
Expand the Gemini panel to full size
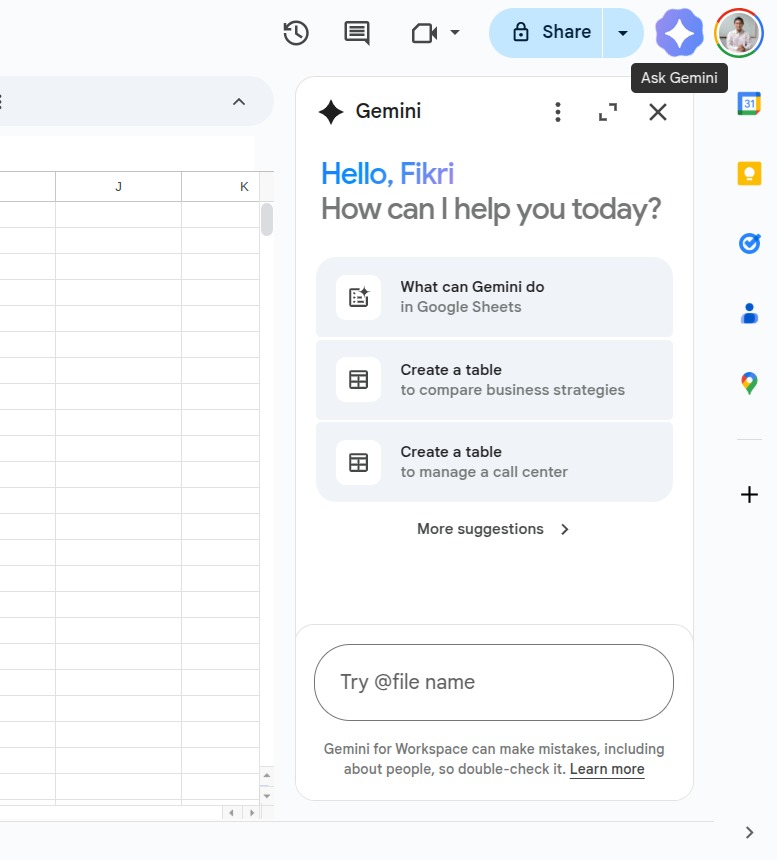pyautogui.click(x=608, y=112)
